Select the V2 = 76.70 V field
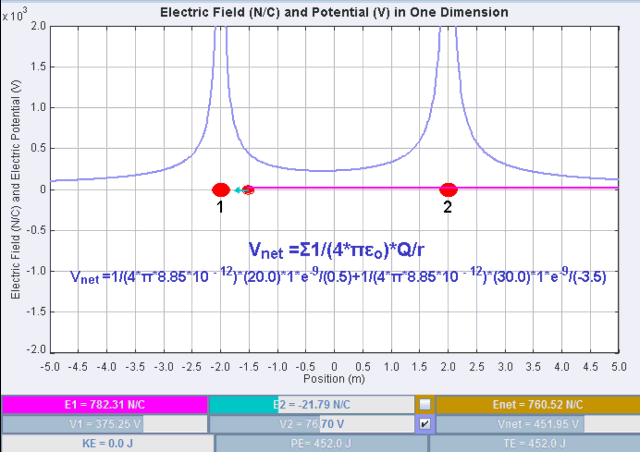The height and width of the screenshot is (452, 640). click(311, 424)
